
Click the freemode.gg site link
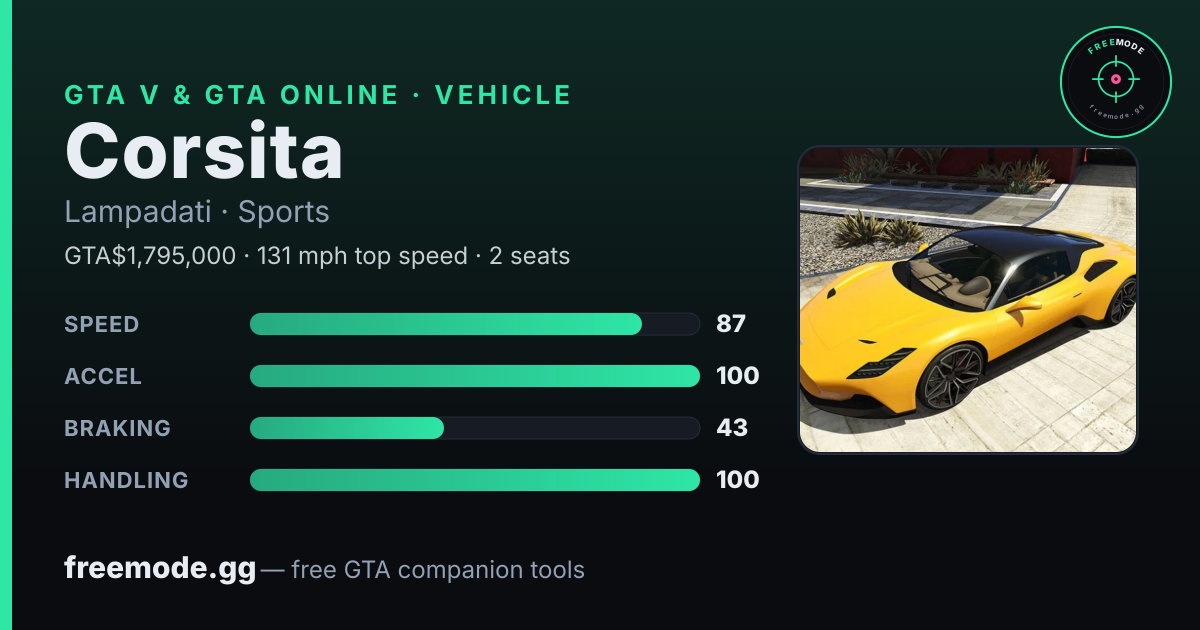click(160, 569)
